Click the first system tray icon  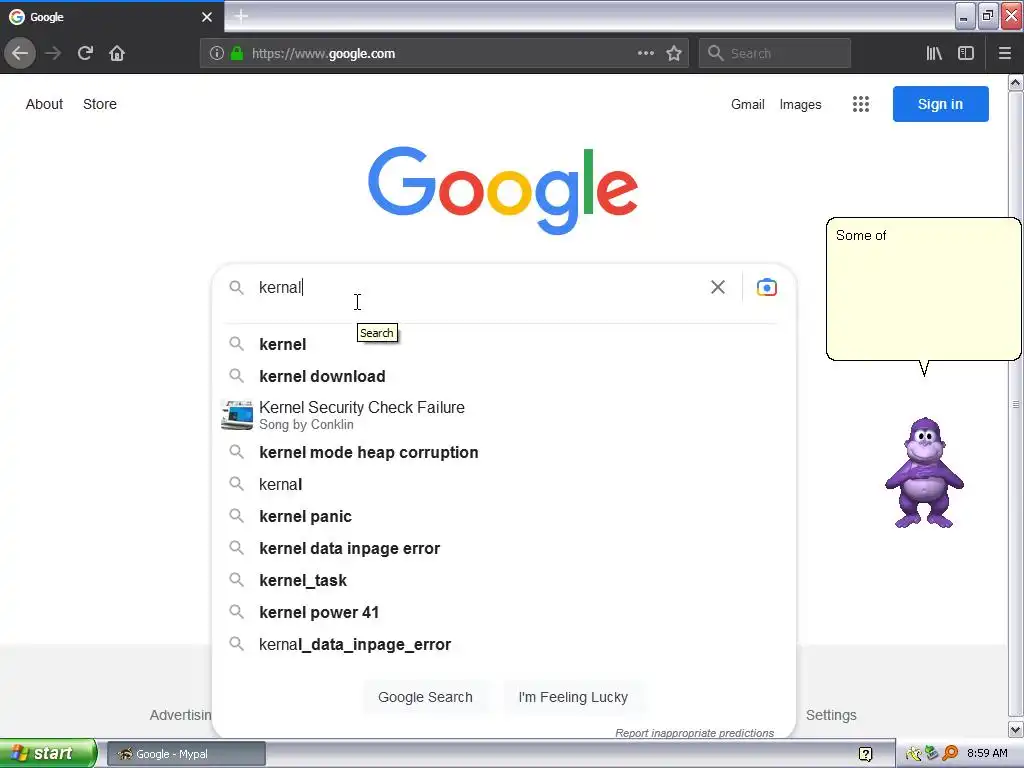913,754
